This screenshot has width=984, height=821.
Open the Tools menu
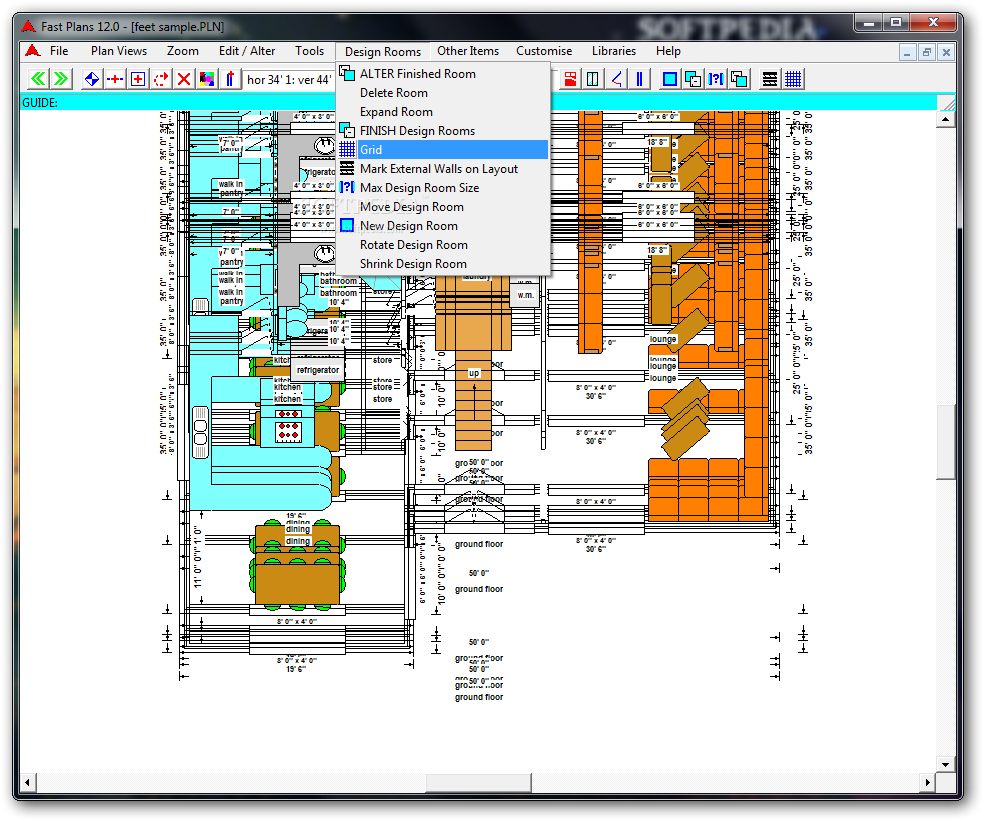click(x=309, y=51)
